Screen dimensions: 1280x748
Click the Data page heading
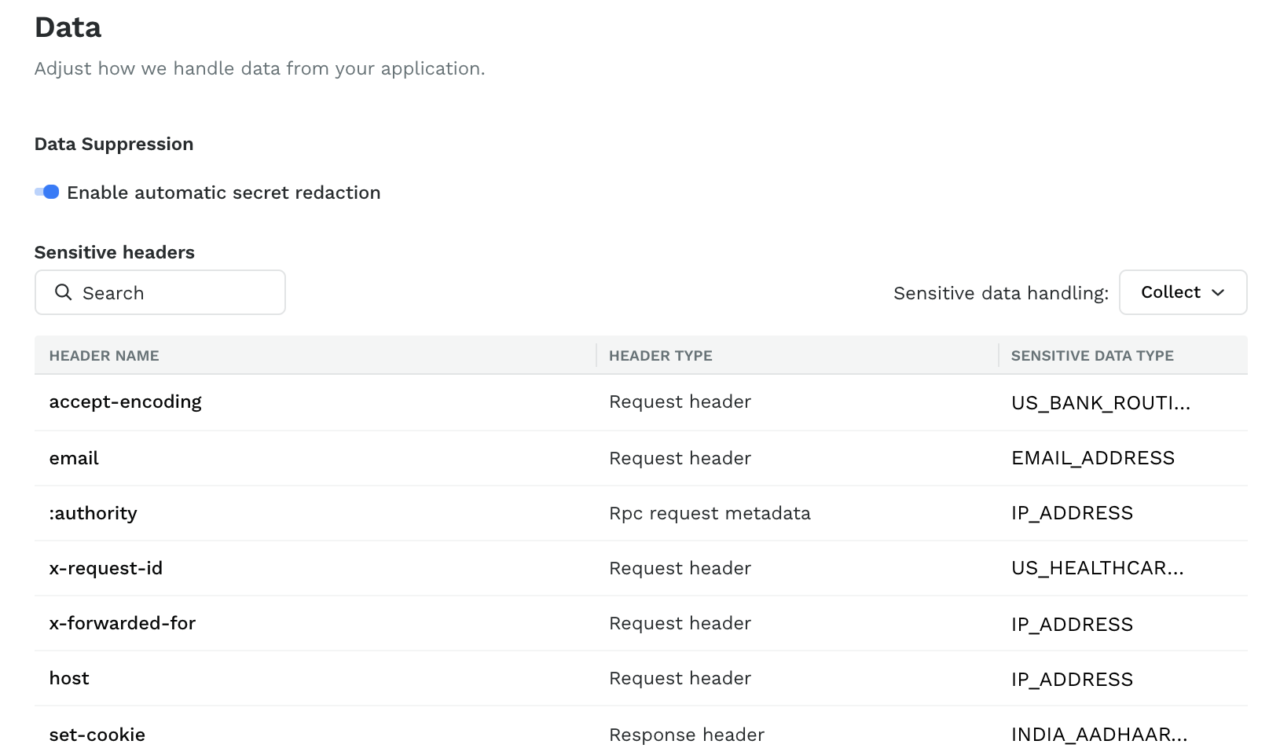click(x=68, y=27)
